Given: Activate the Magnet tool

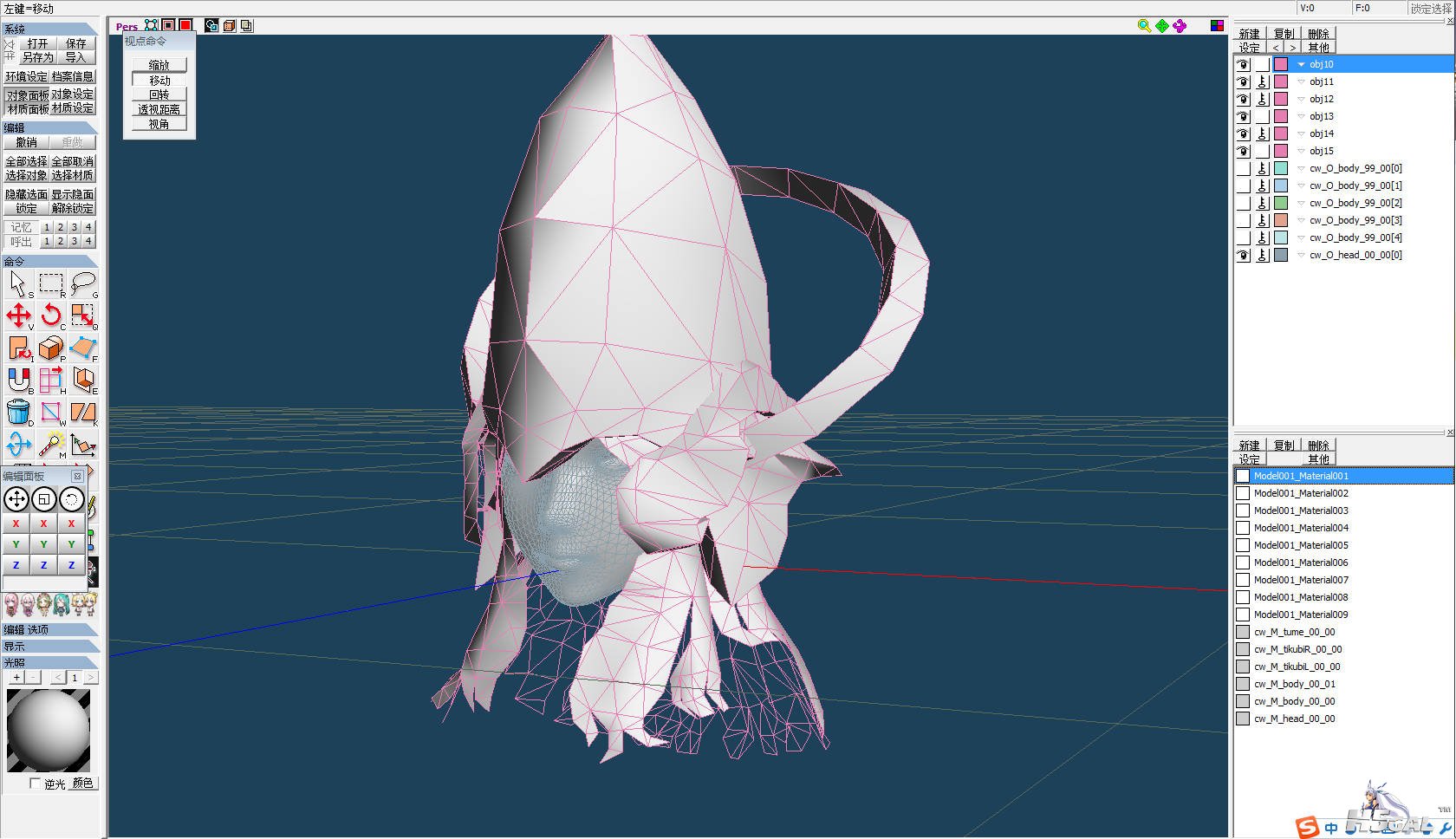Looking at the screenshot, I should [x=18, y=380].
